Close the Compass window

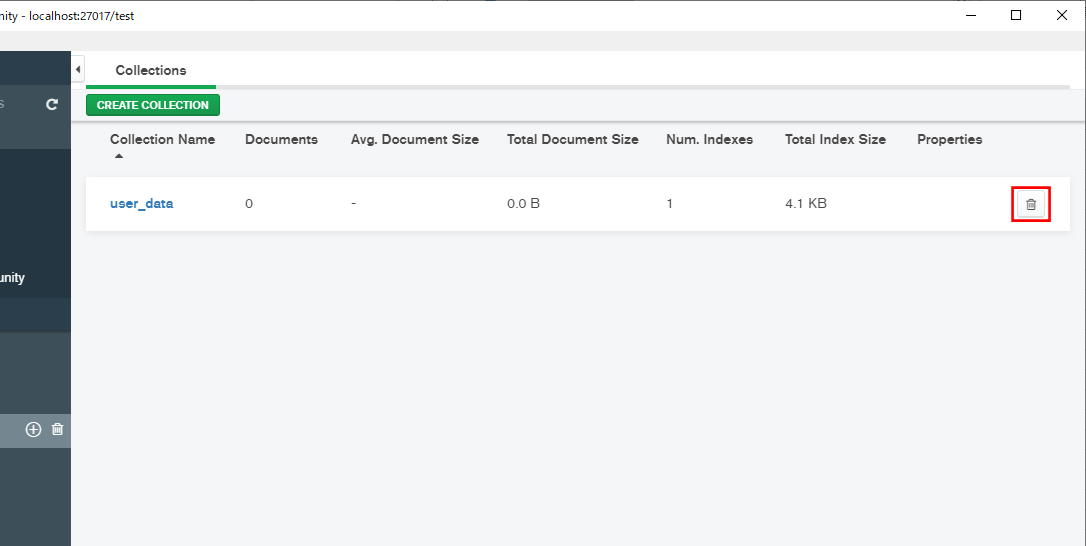[x=1062, y=15]
